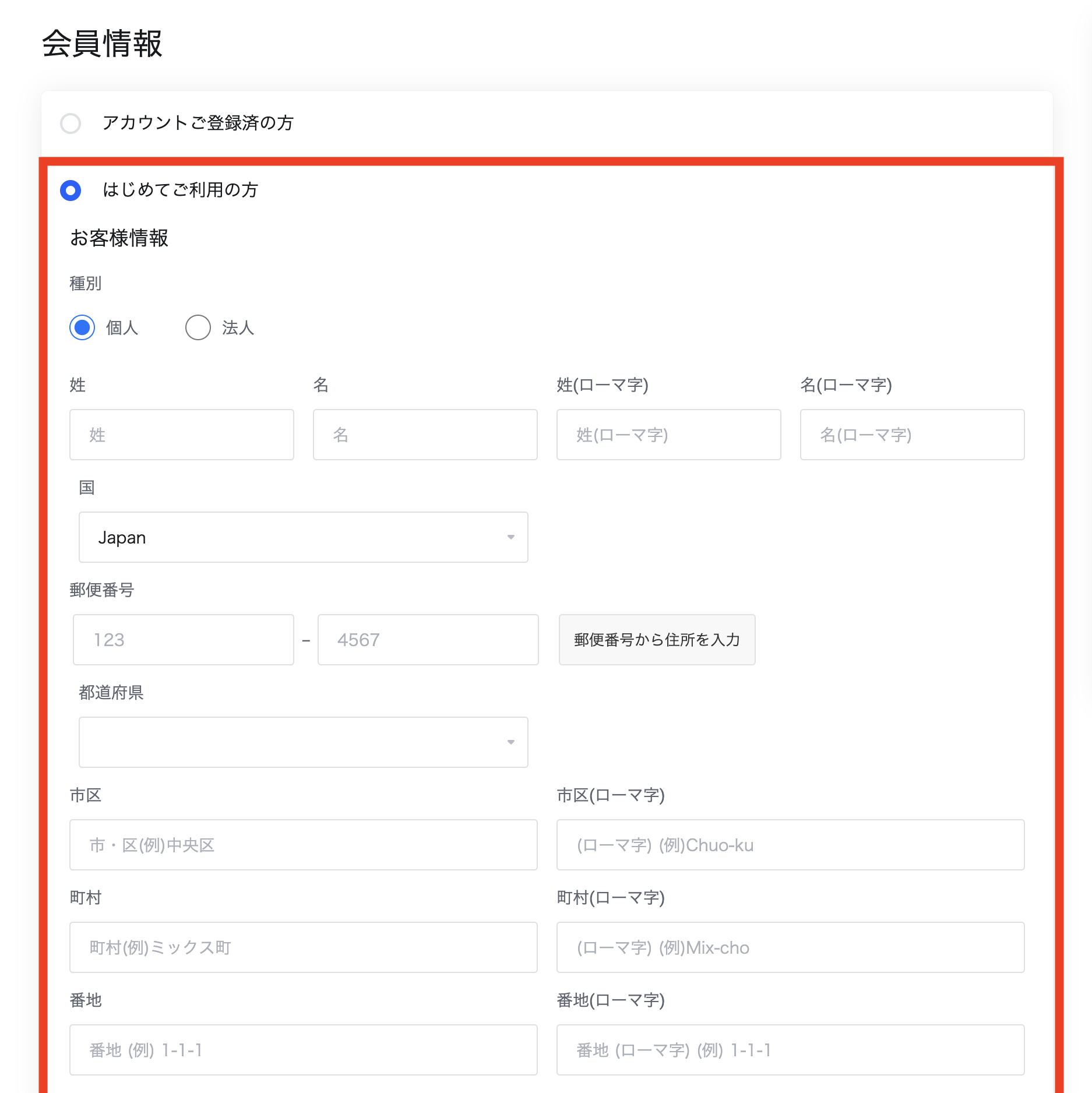
Task: Focus the 市区(ローマ字) Chuo-ku input field
Action: (790, 845)
